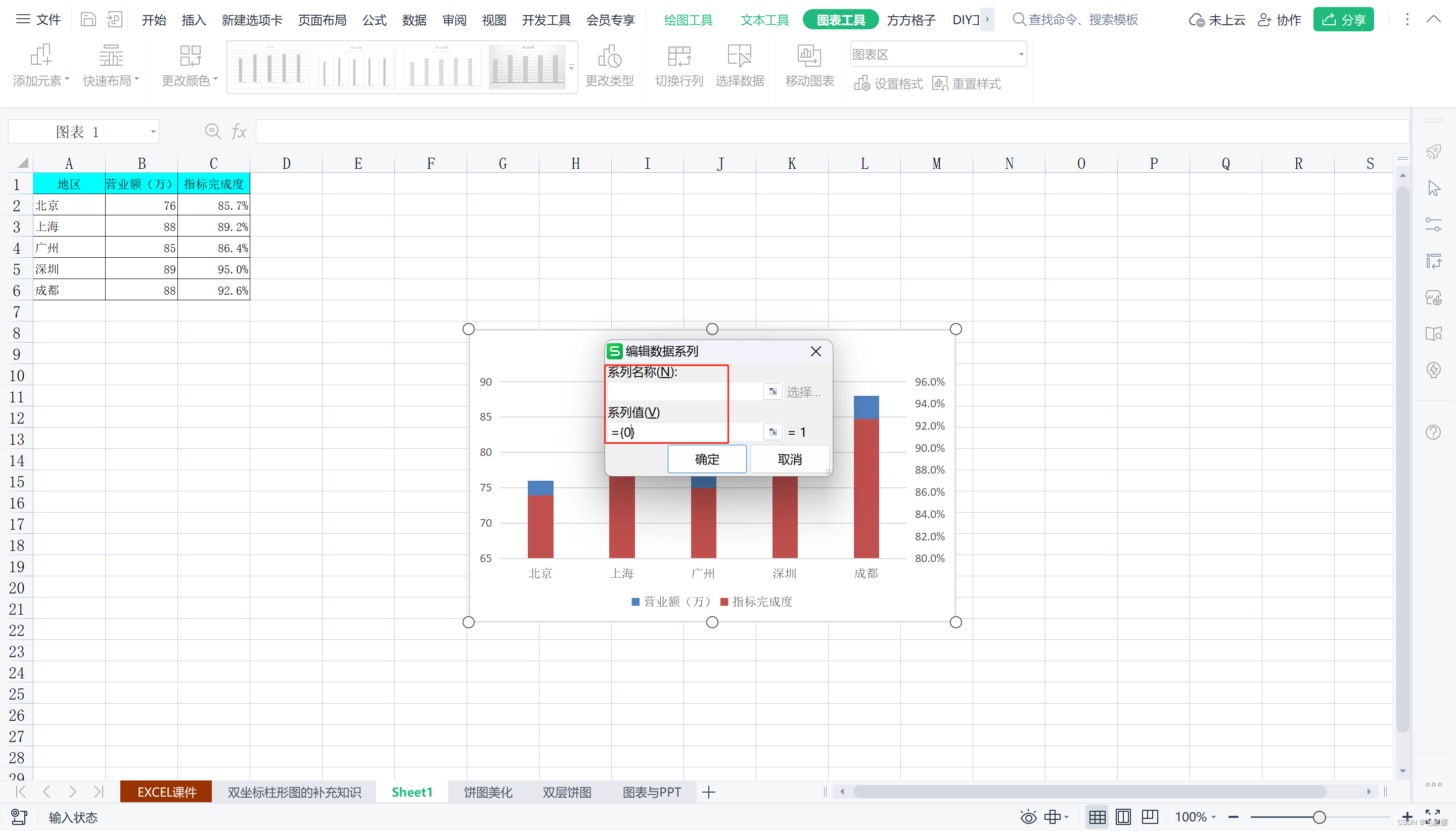Click 确定 button in series dialog
Image resolution: width=1456 pixels, height=831 pixels.
coord(707,459)
